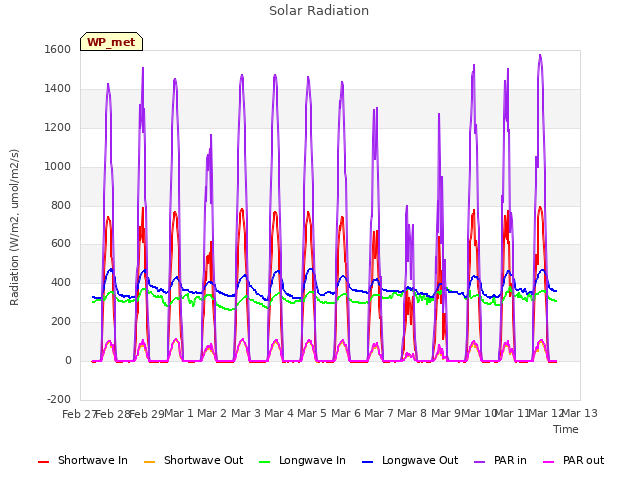640x480 pixels.
Task: Click the low PAR in peak on Mar 8
Action: coord(407,207)
